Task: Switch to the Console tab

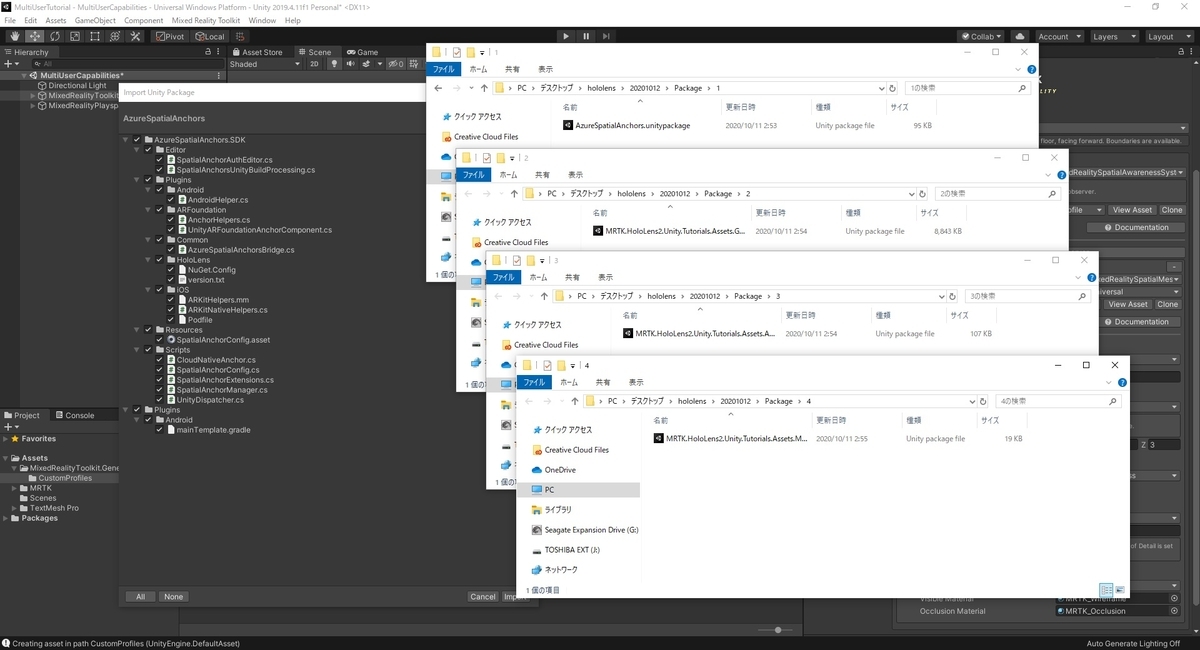Action: click(x=74, y=415)
